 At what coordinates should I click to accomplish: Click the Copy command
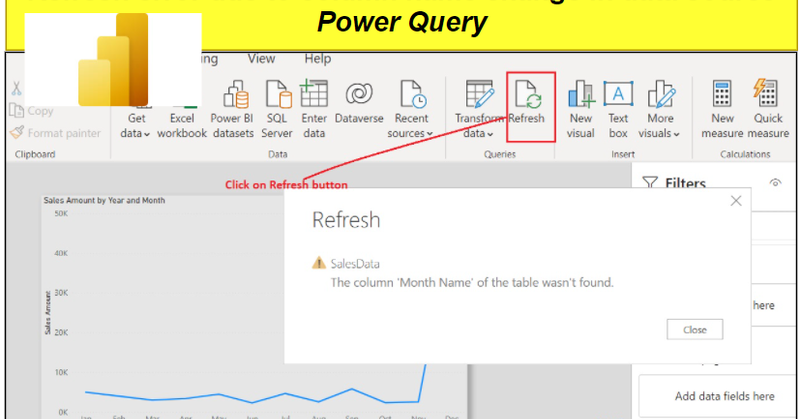click(x=32, y=111)
